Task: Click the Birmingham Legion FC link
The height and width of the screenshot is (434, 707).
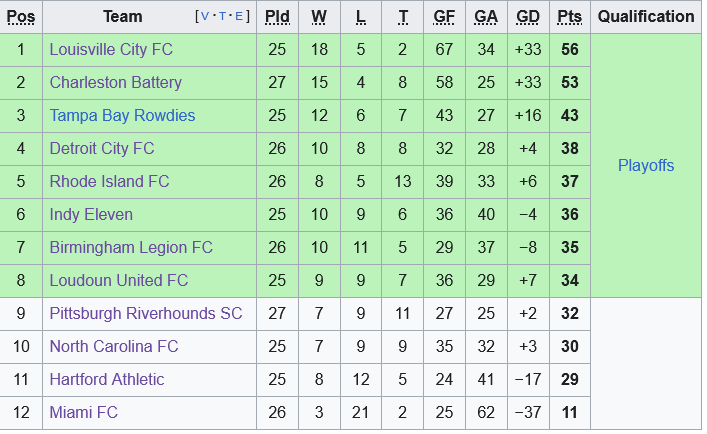Action: 131,247
